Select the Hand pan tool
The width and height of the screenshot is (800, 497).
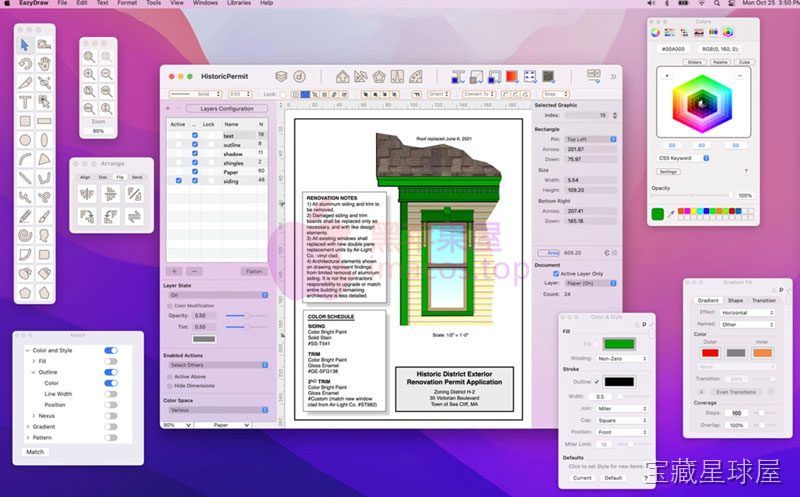point(44,64)
